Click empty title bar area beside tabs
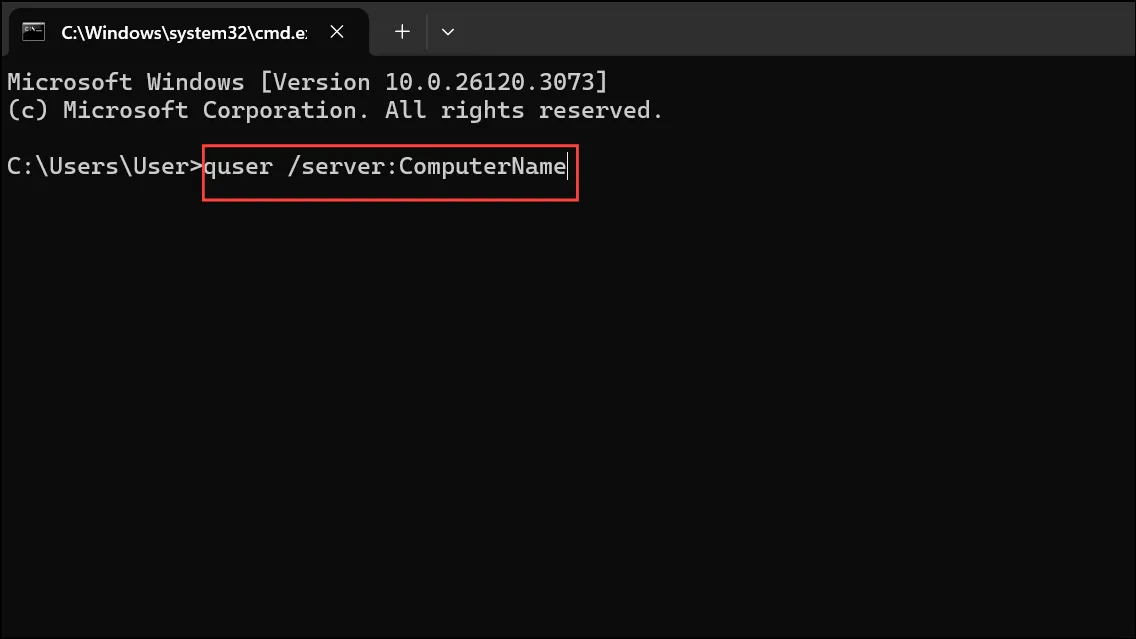 pos(797,29)
